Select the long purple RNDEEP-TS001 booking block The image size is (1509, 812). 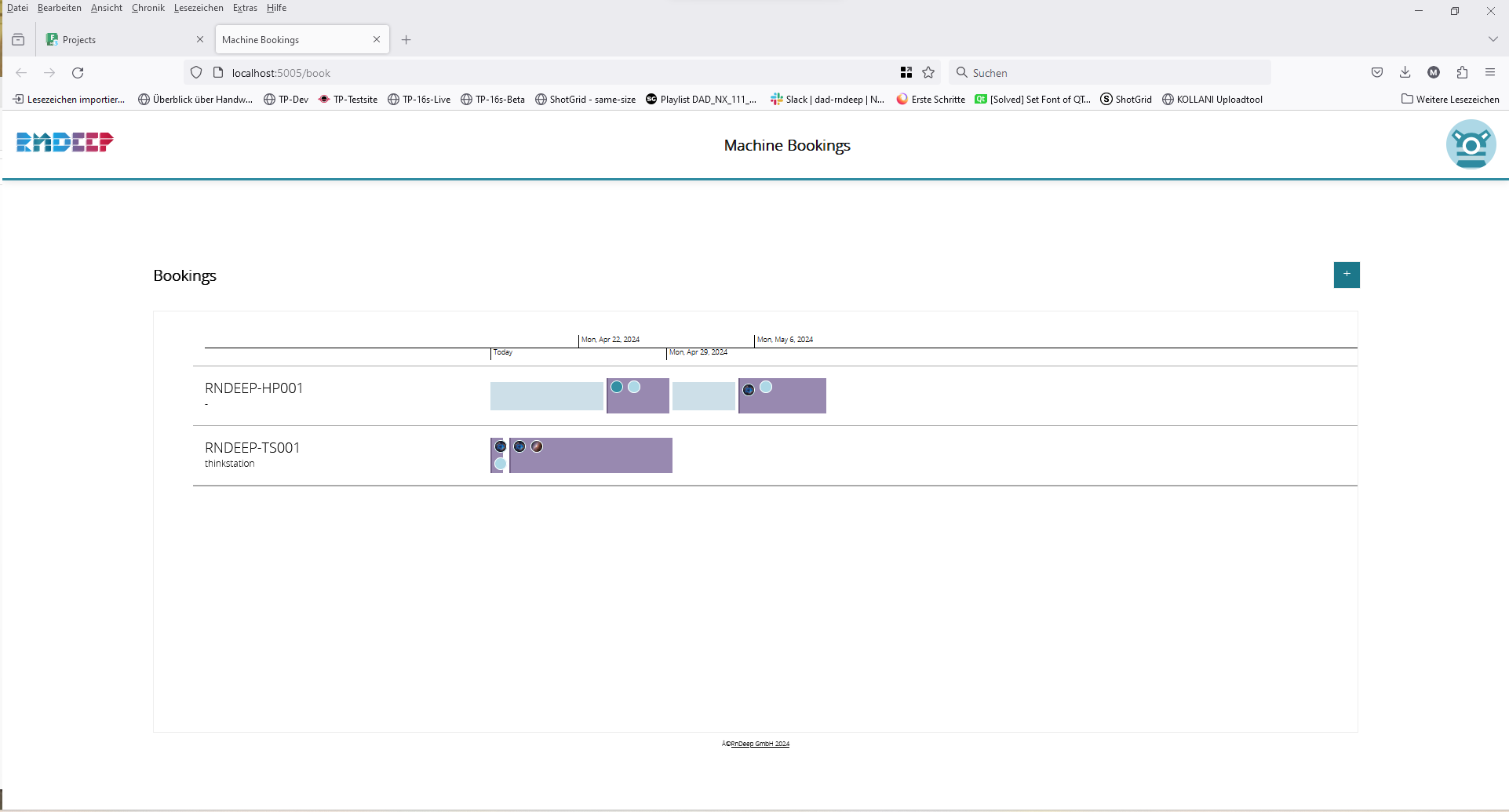(604, 459)
